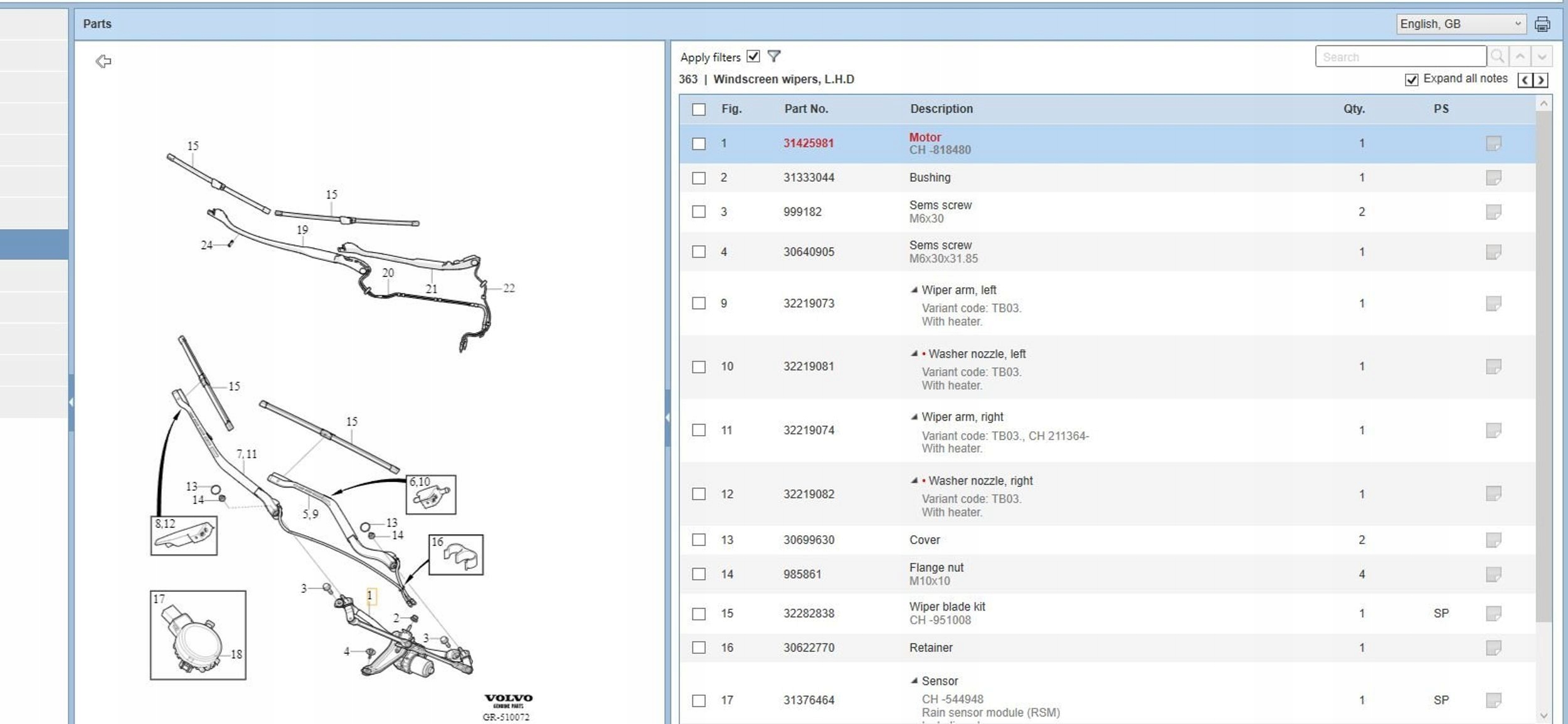Click into the Search input field
The width and height of the screenshot is (1568, 724).
[x=1400, y=57]
